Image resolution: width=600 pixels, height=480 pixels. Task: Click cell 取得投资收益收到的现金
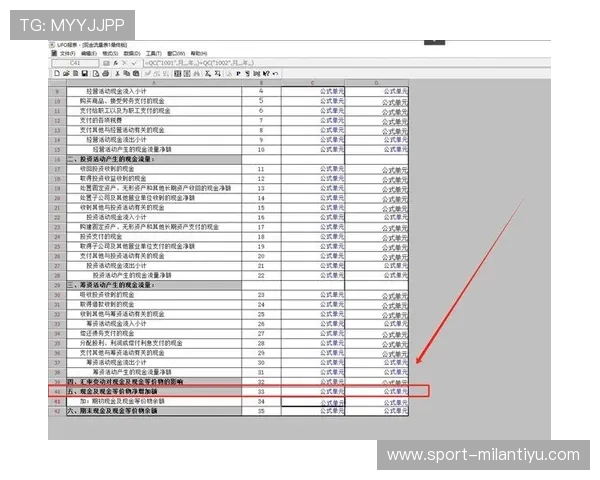154,179
